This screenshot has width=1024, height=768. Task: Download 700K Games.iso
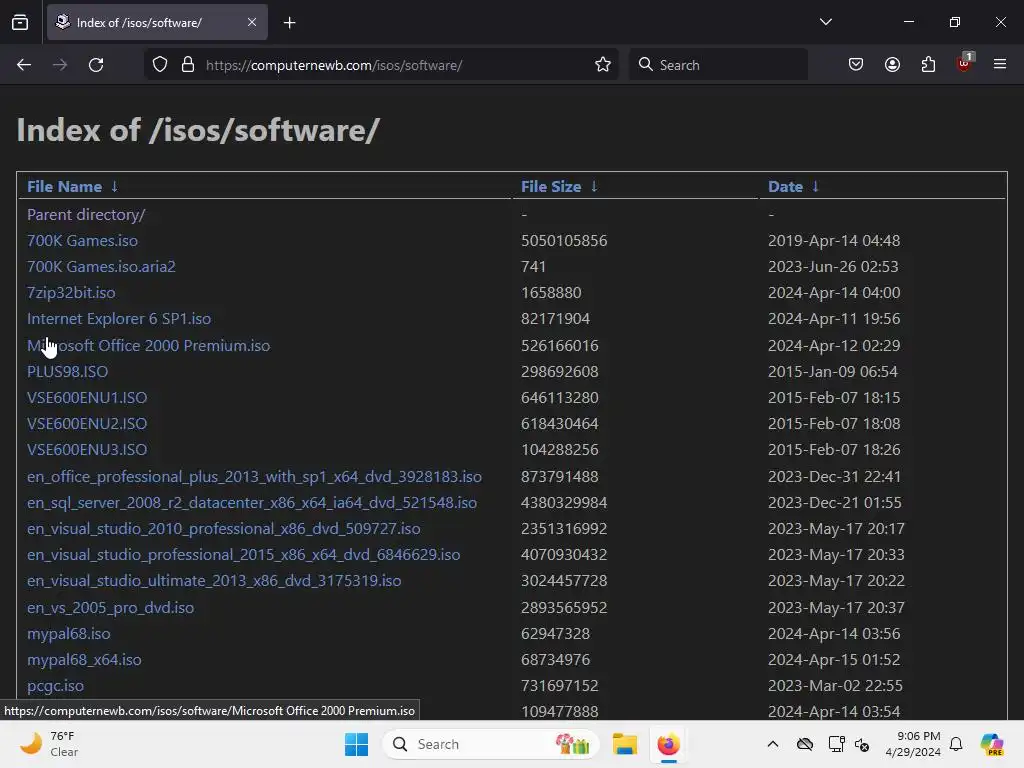pos(82,241)
